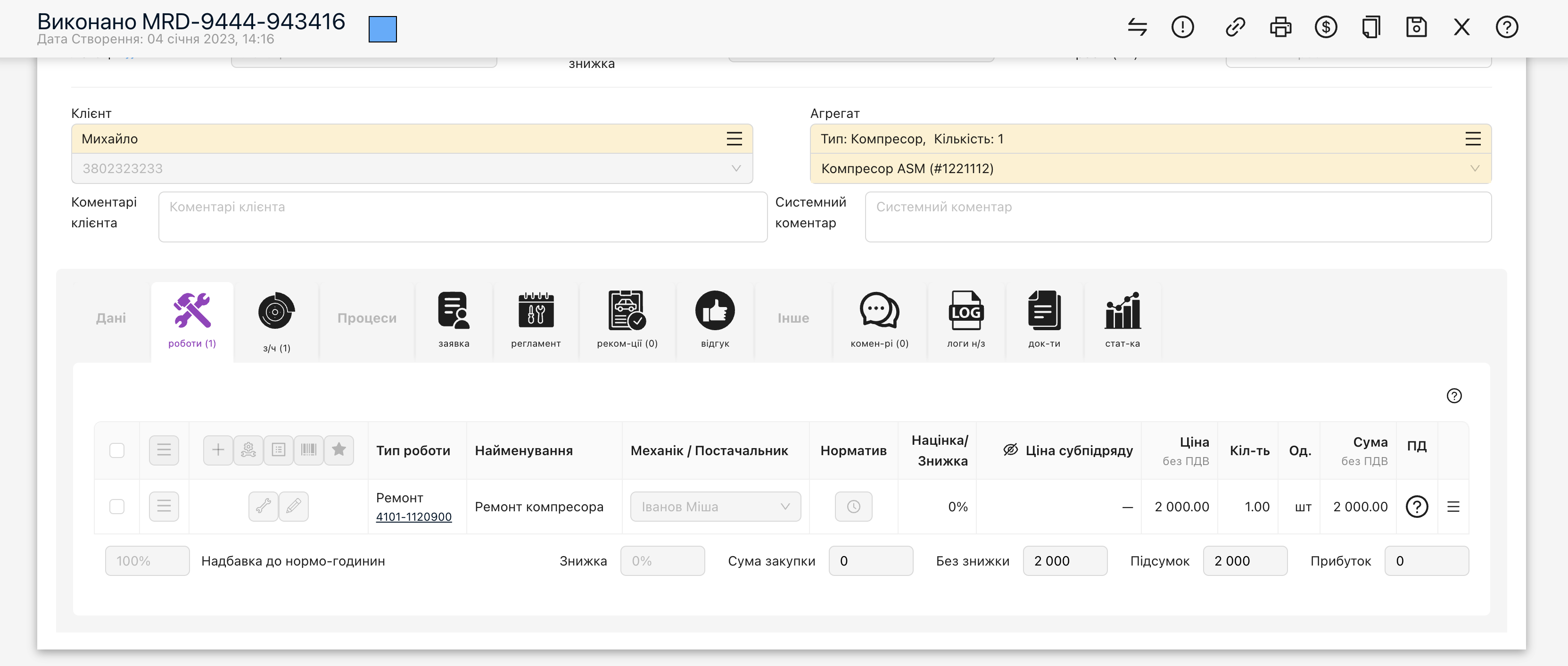Viewport: 1568px width, 666px height.
Task: Open Ремонт row actions menu on right
Action: click(x=1453, y=507)
